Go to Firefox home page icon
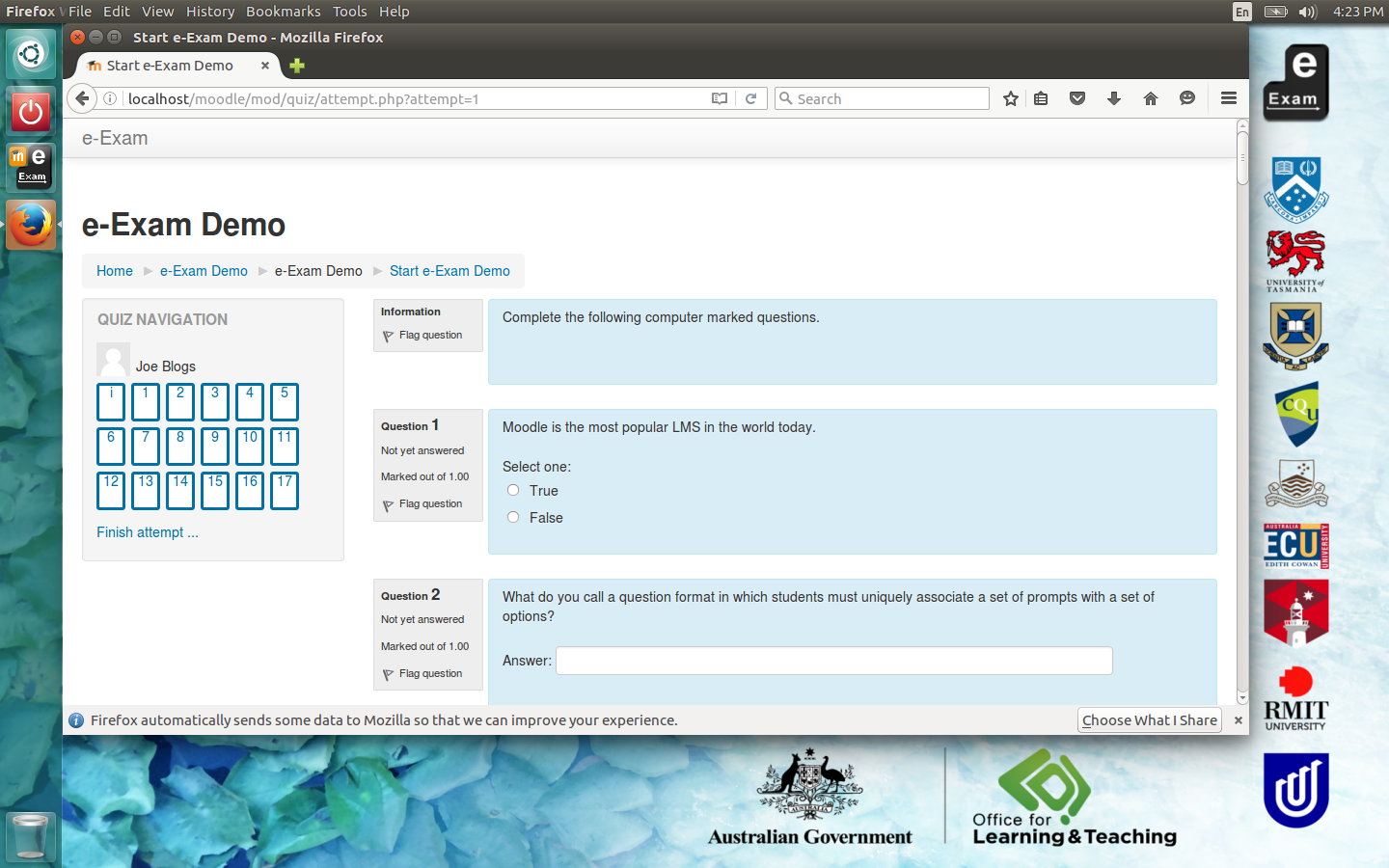Viewport: 1389px width, 868px height. [1151, 98]
